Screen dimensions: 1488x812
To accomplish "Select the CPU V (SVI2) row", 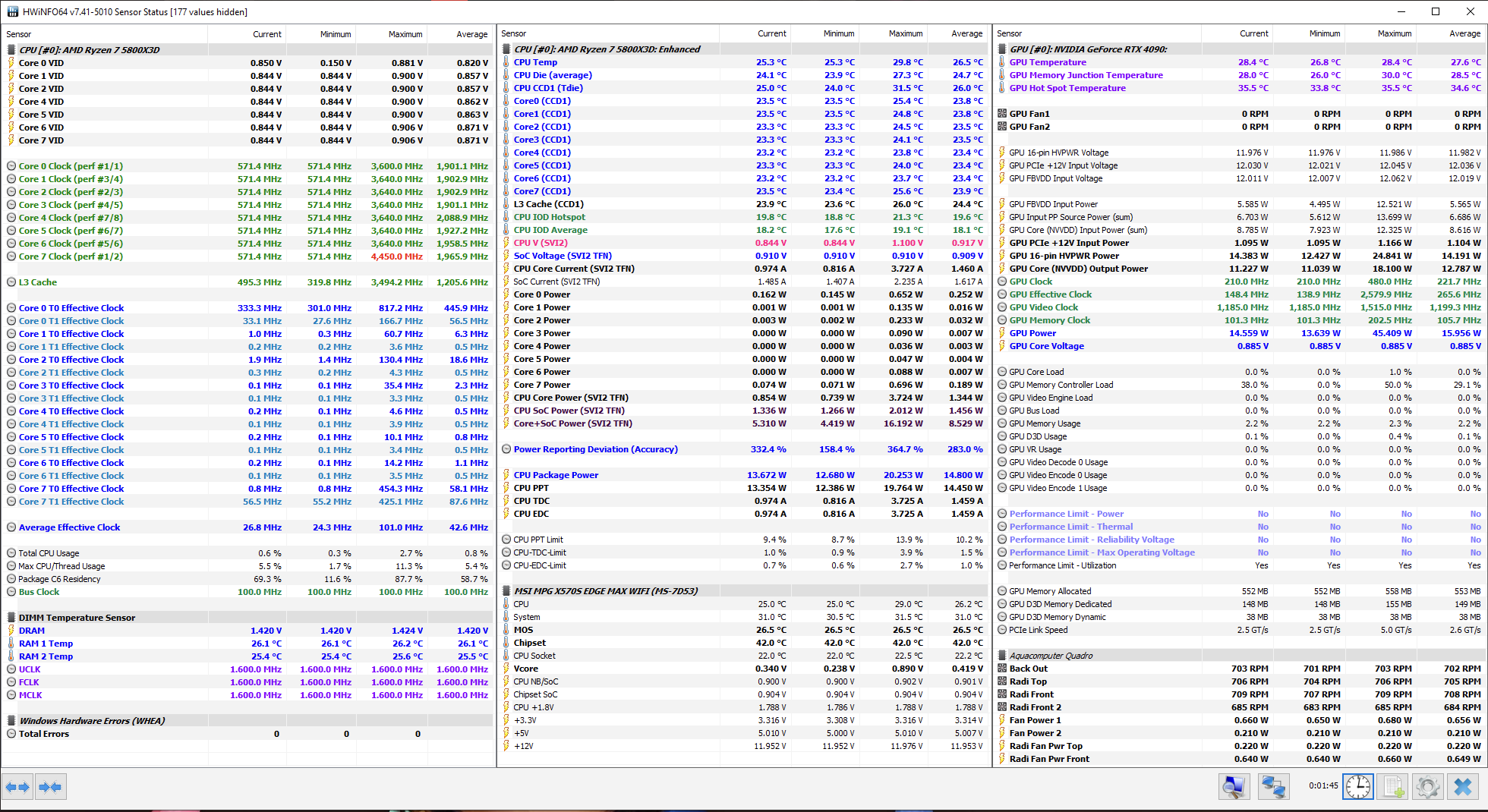I will click(744, 243).
